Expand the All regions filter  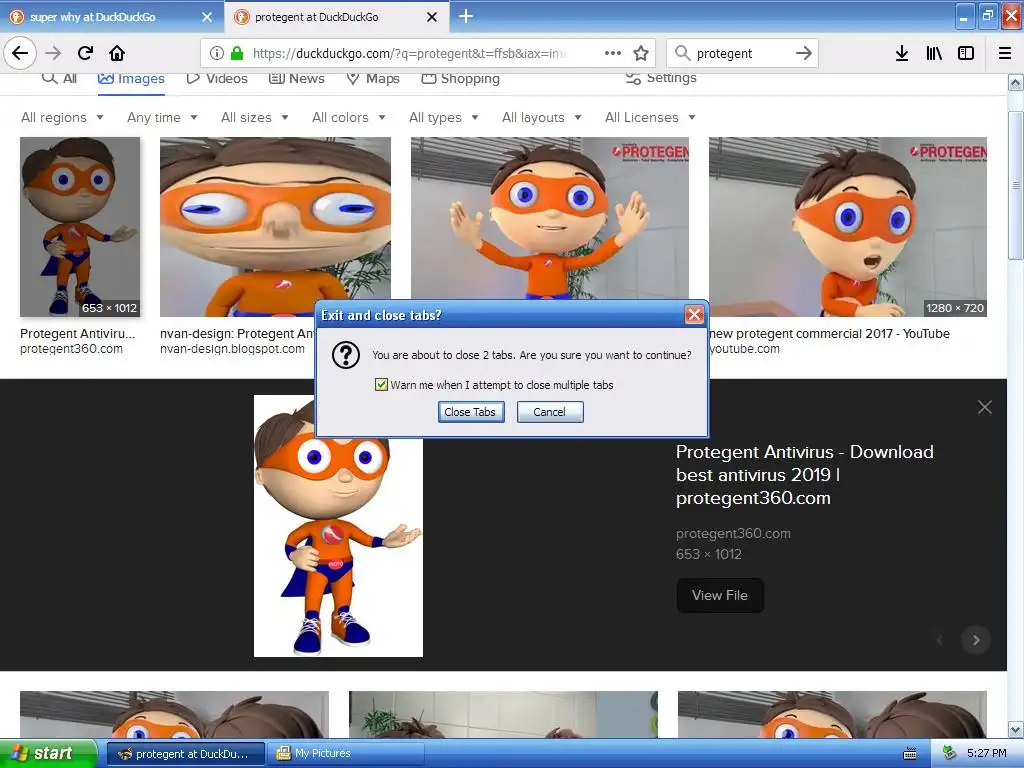62,118
